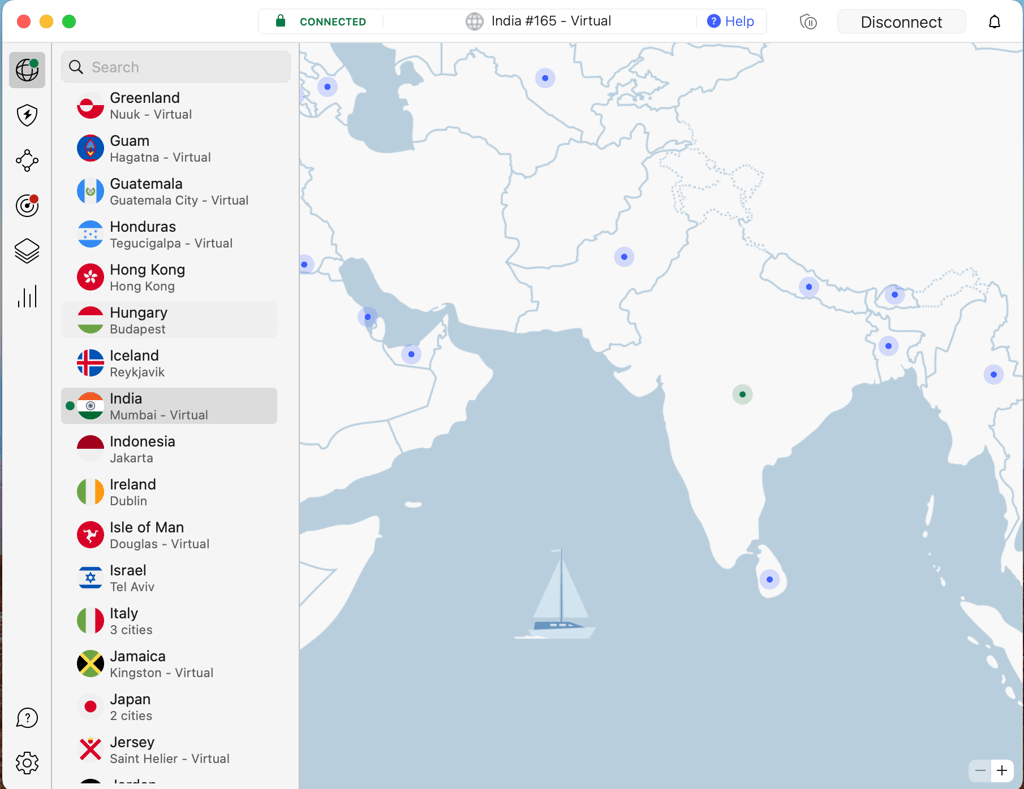
Task: Select Hong Kong server
Action: 169,278
